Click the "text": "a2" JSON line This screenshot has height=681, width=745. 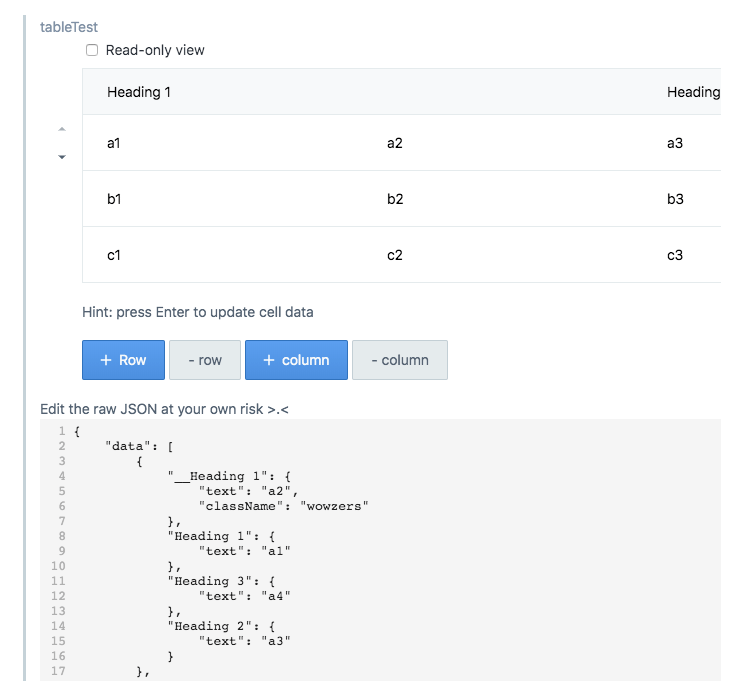tap(248, 491)
